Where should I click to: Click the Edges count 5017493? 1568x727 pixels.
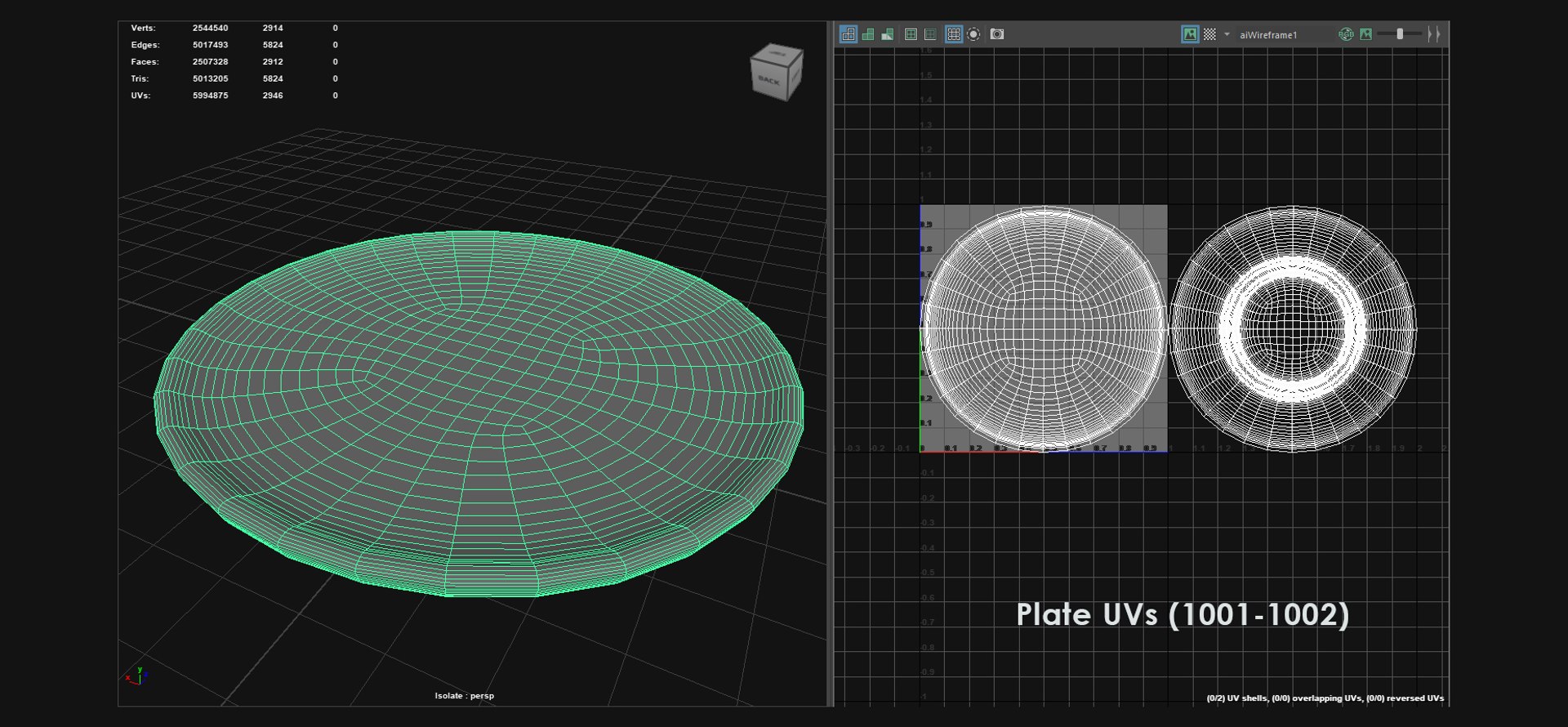point(210,45)
